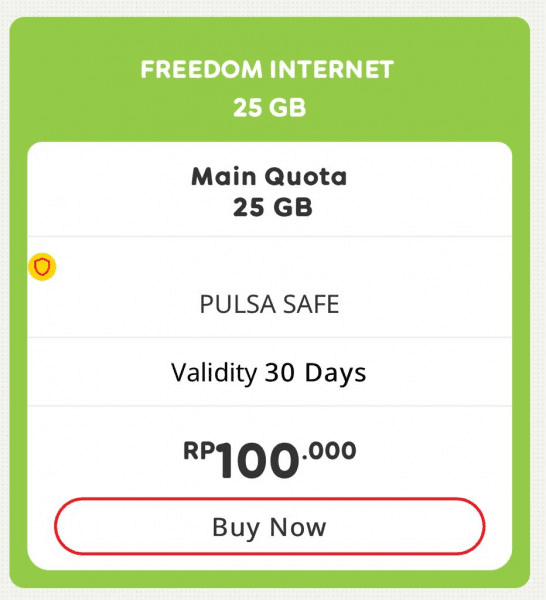Select the Validity 30 Days row
Image resolution: width=546 pixels, height=600 pixels.
click(x=269, y=372)
